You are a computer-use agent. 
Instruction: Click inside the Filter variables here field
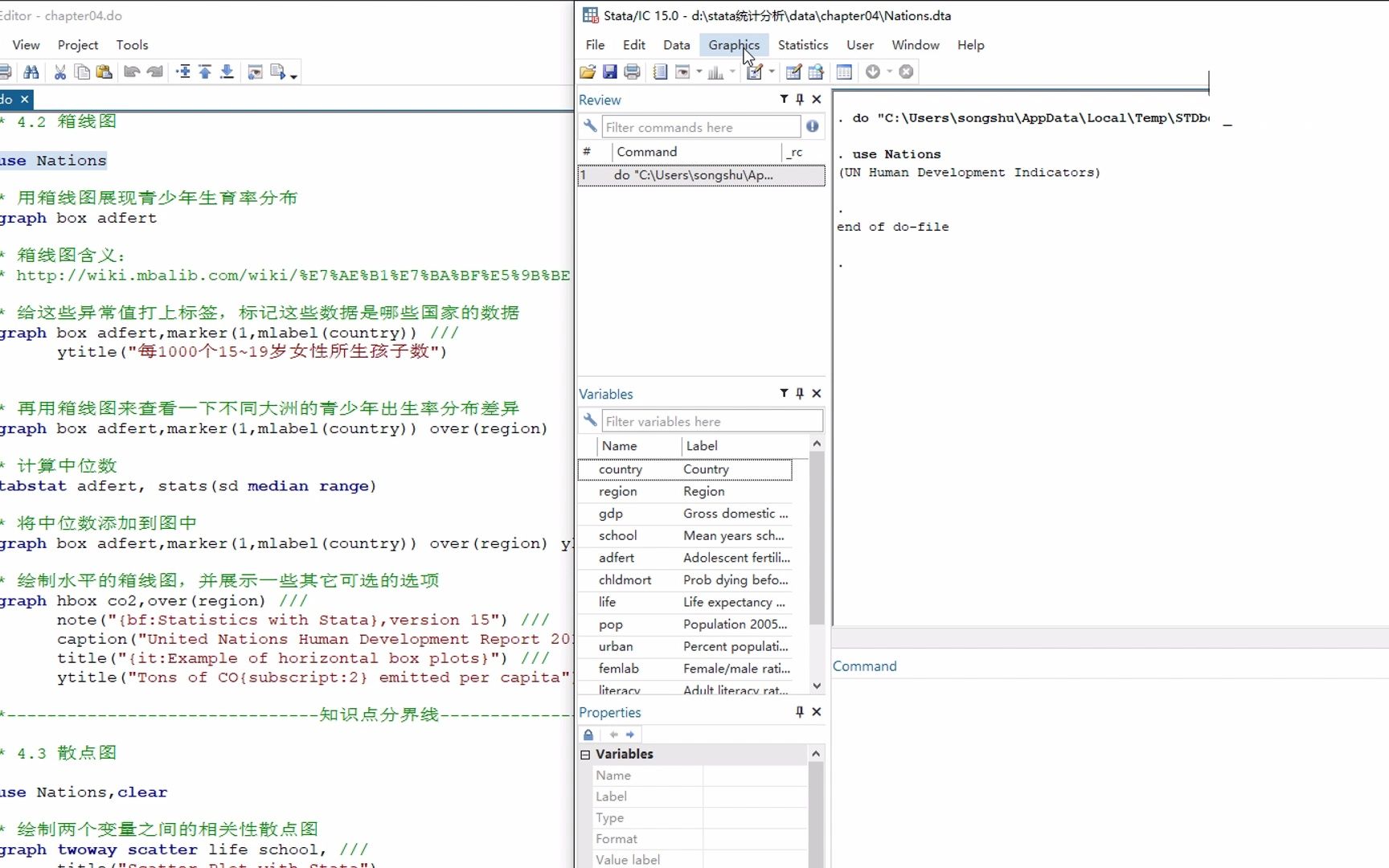coord(712,421)
